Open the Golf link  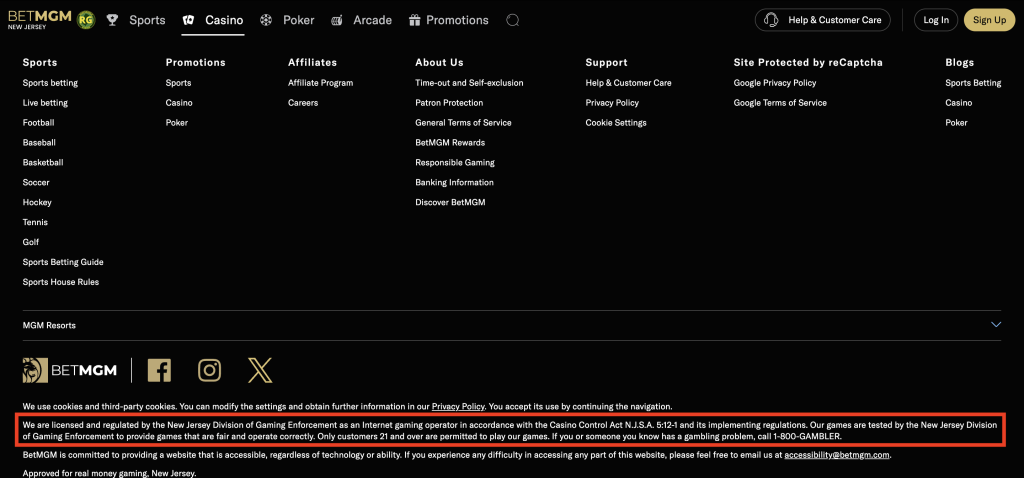31,242
